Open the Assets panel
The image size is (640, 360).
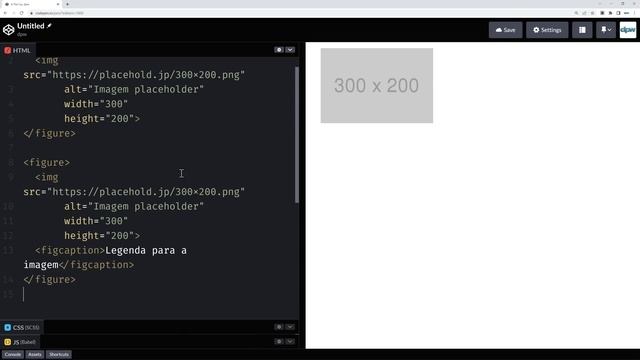35,354
